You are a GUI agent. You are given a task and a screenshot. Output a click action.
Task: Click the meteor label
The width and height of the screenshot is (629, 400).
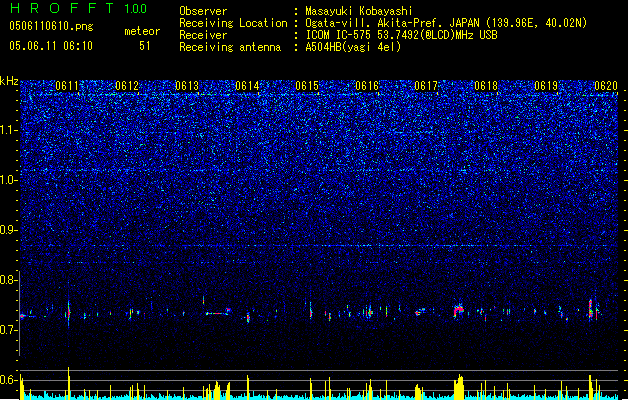[x=142, y=31]
